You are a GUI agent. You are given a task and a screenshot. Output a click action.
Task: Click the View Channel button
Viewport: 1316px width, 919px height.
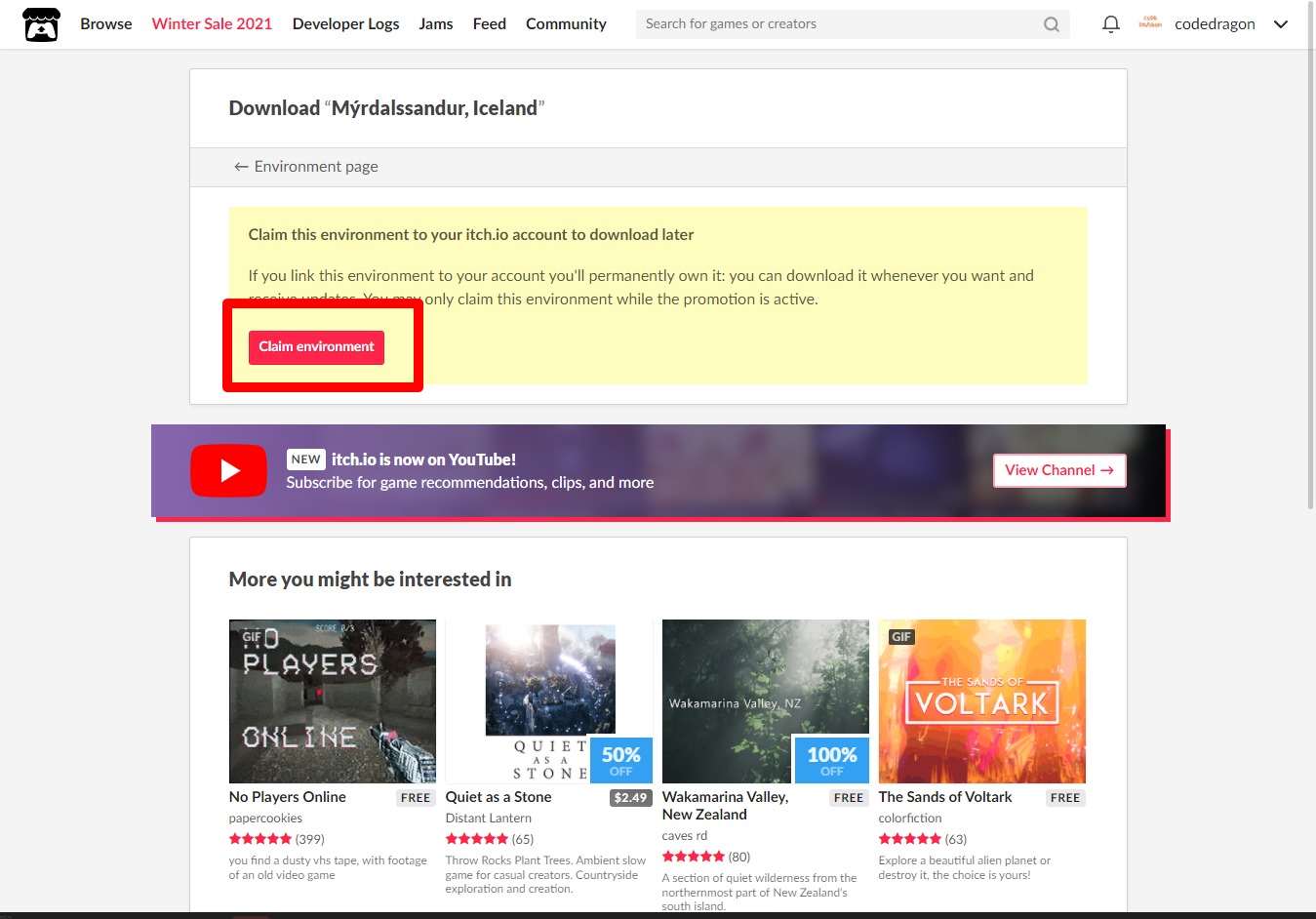1059,470
